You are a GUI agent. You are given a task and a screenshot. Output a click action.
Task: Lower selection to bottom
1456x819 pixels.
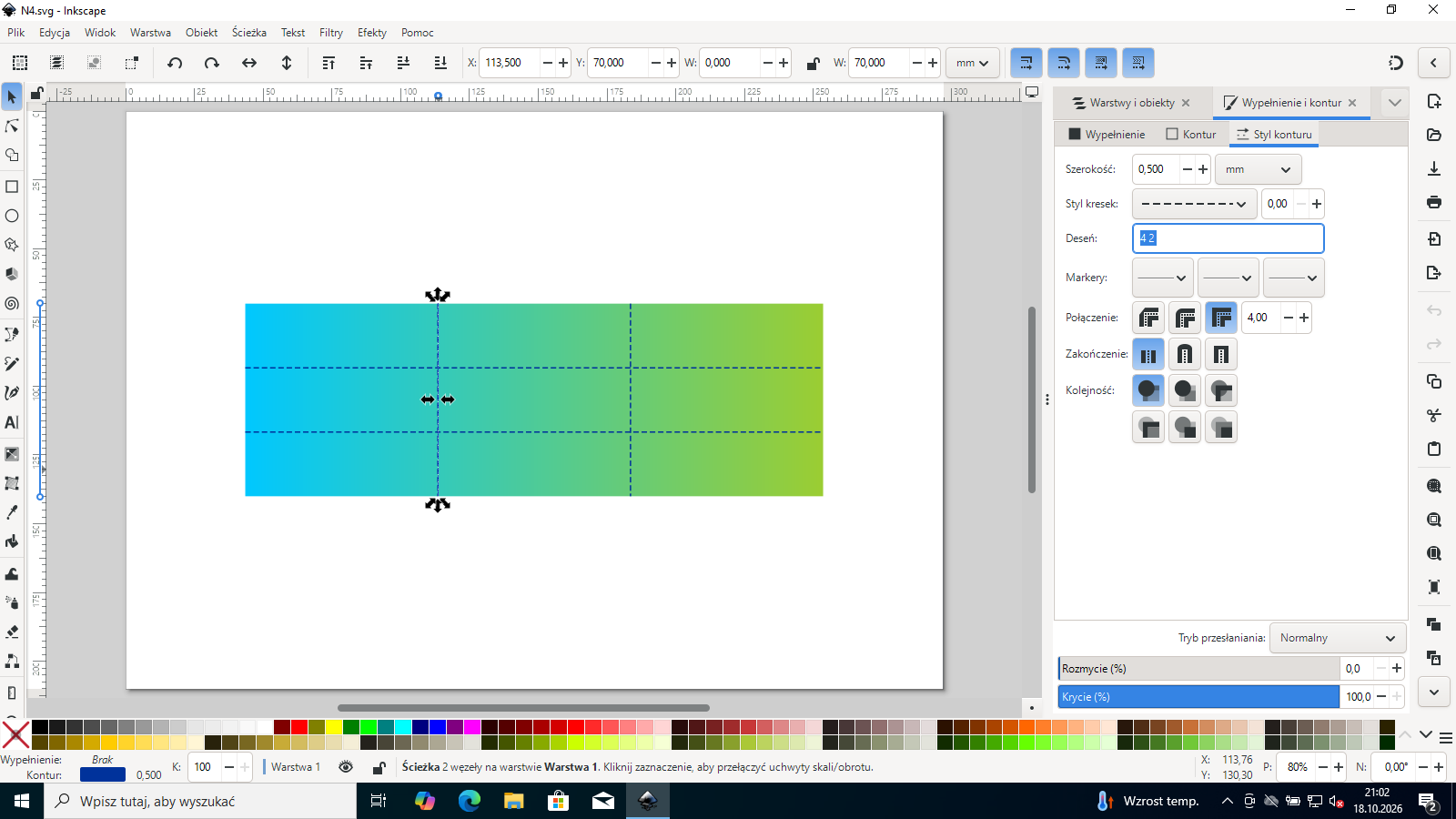tap(440, 63)
